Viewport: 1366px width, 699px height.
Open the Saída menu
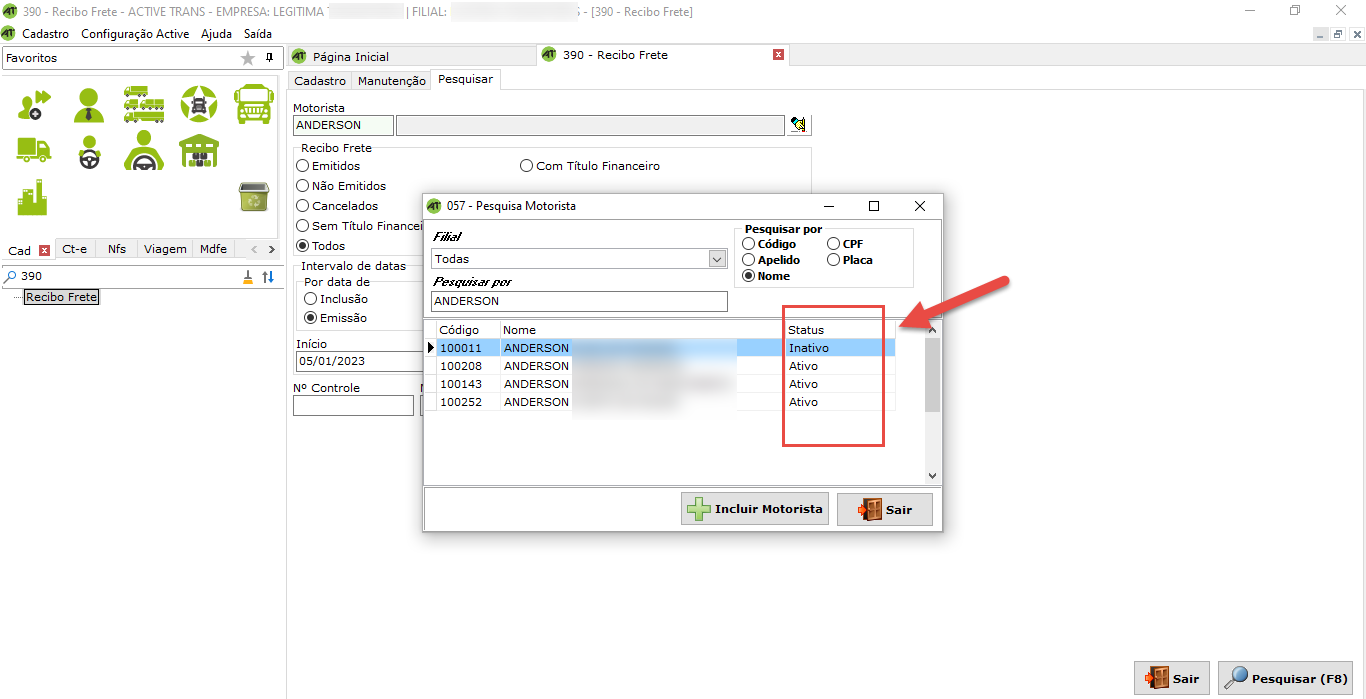(x=258, y=34)
